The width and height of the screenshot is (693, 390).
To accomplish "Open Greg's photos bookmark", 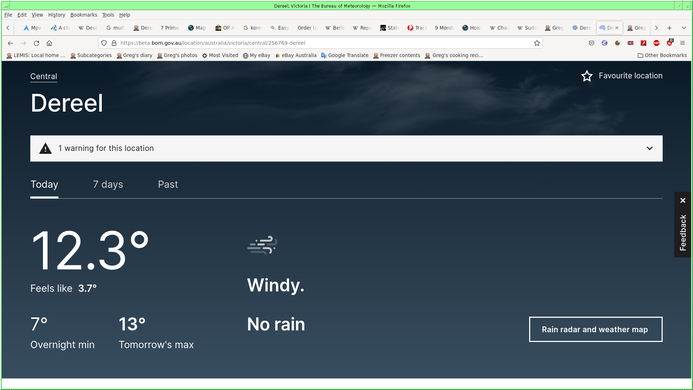I will [x=177, y=56].
